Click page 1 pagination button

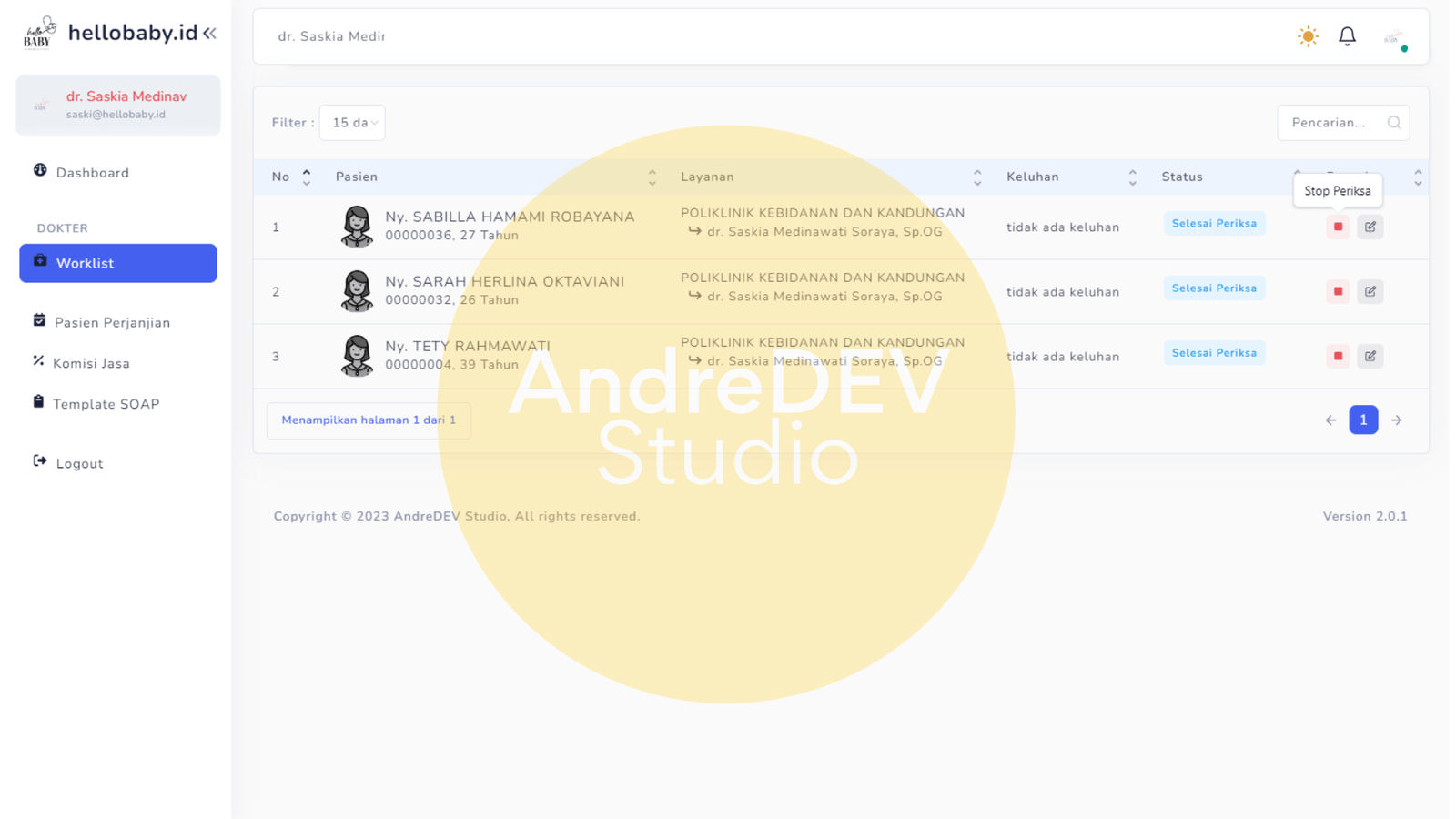[x=1362, y=420]
